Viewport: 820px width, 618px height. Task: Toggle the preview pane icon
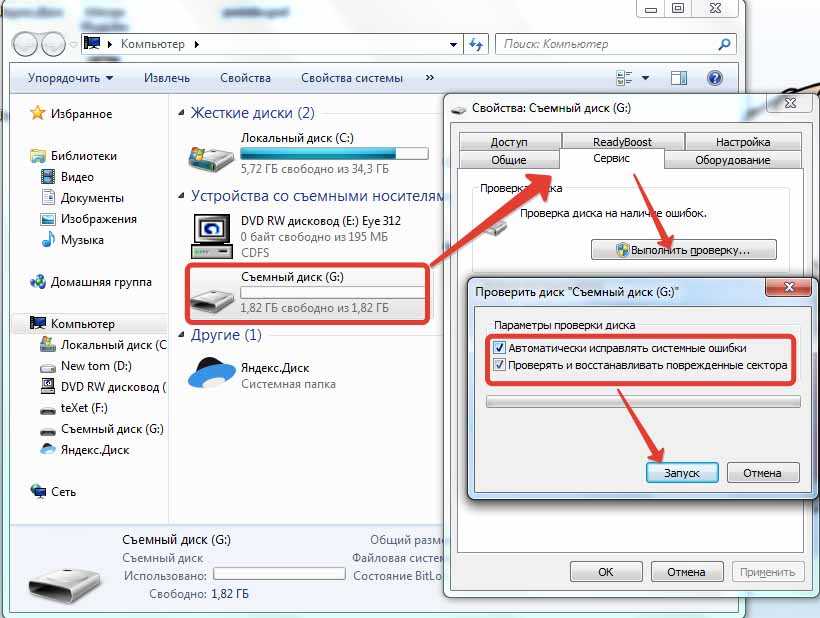click(x=679, y=78)
